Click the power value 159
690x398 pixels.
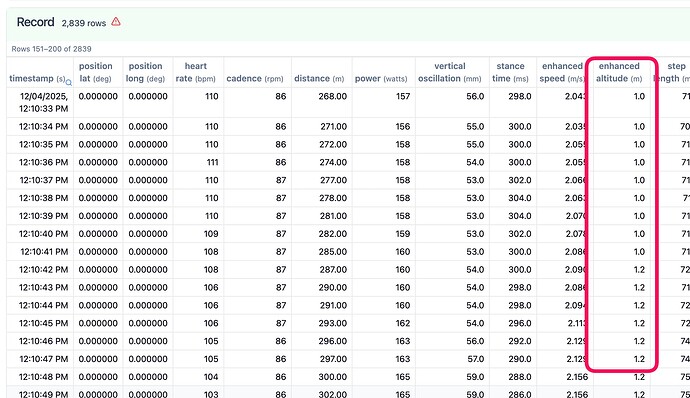pyautogui.click(x=403, y=234)
